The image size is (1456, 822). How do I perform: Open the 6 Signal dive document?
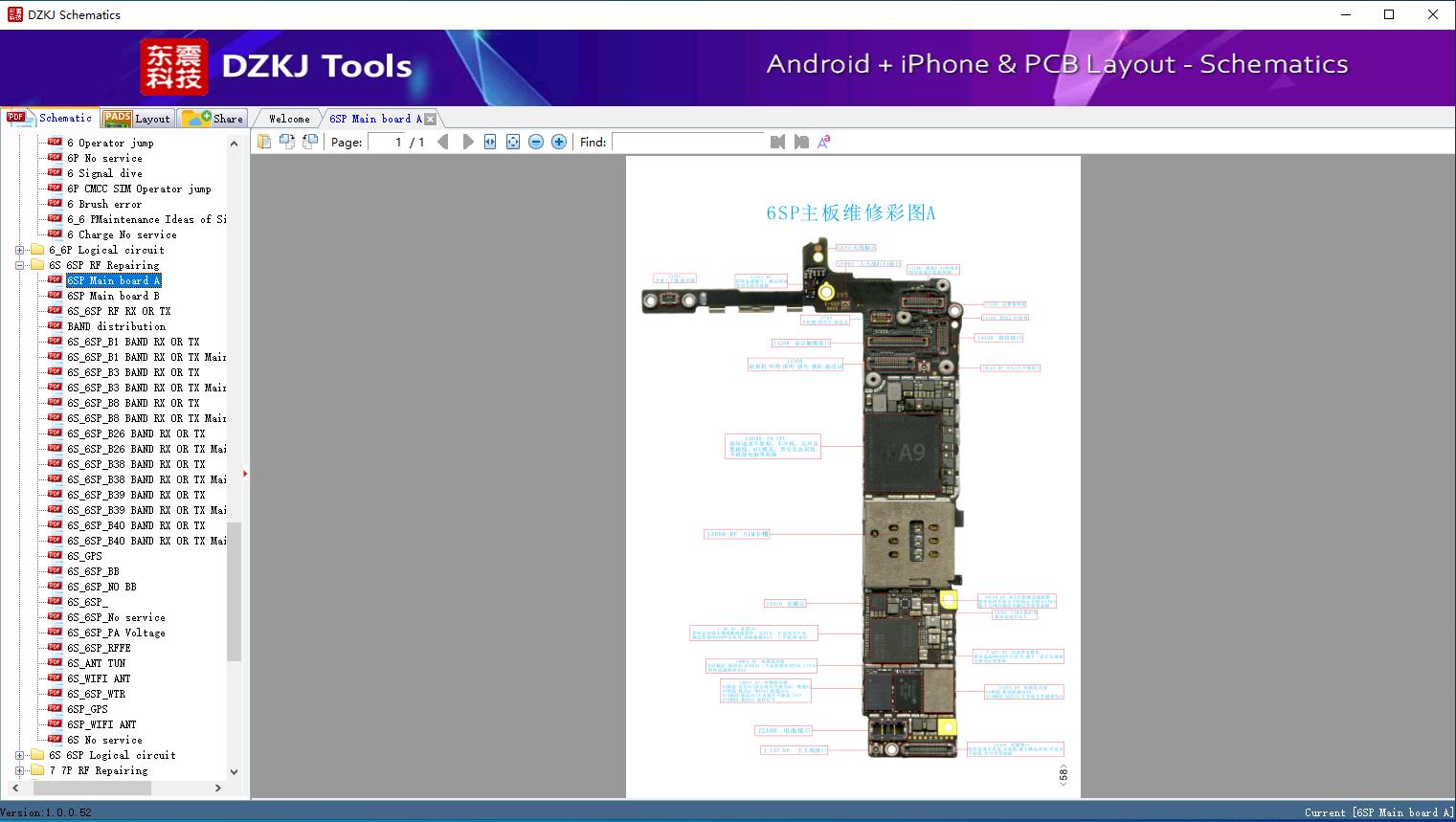104,173
